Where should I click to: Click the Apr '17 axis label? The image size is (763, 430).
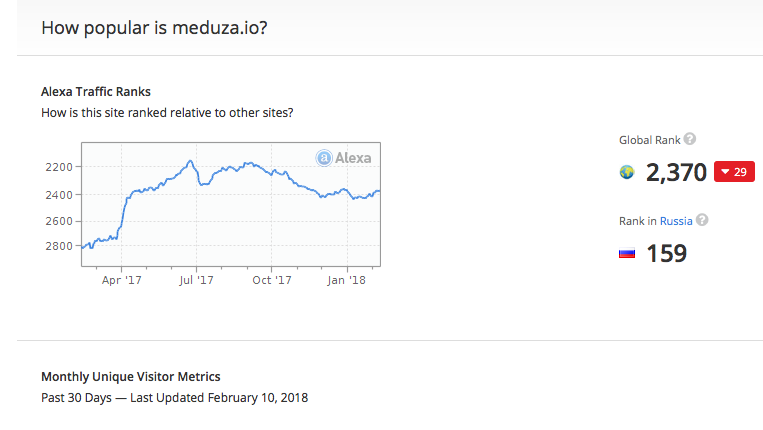(122, 280)
